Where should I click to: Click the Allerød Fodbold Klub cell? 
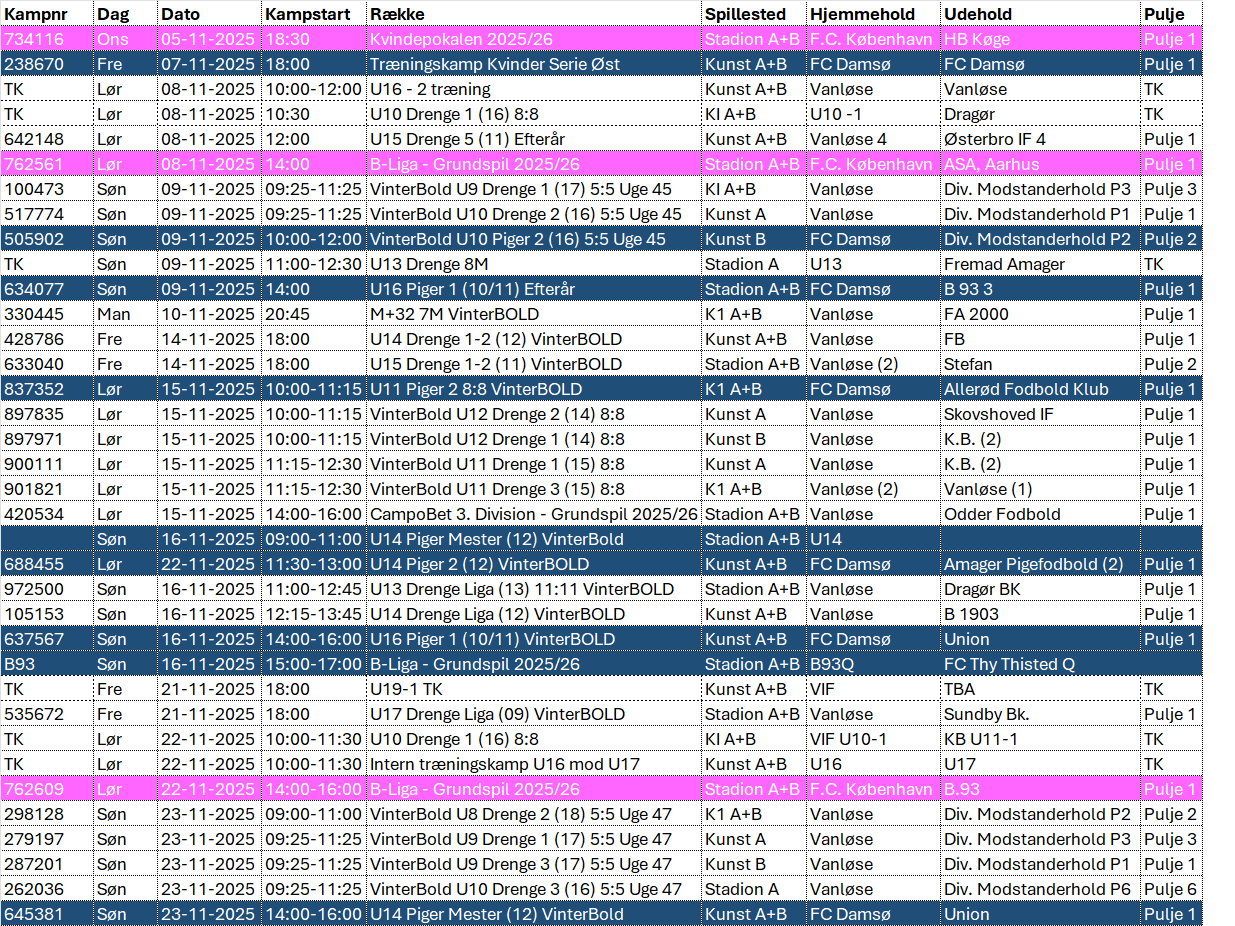pos(1026,389)
